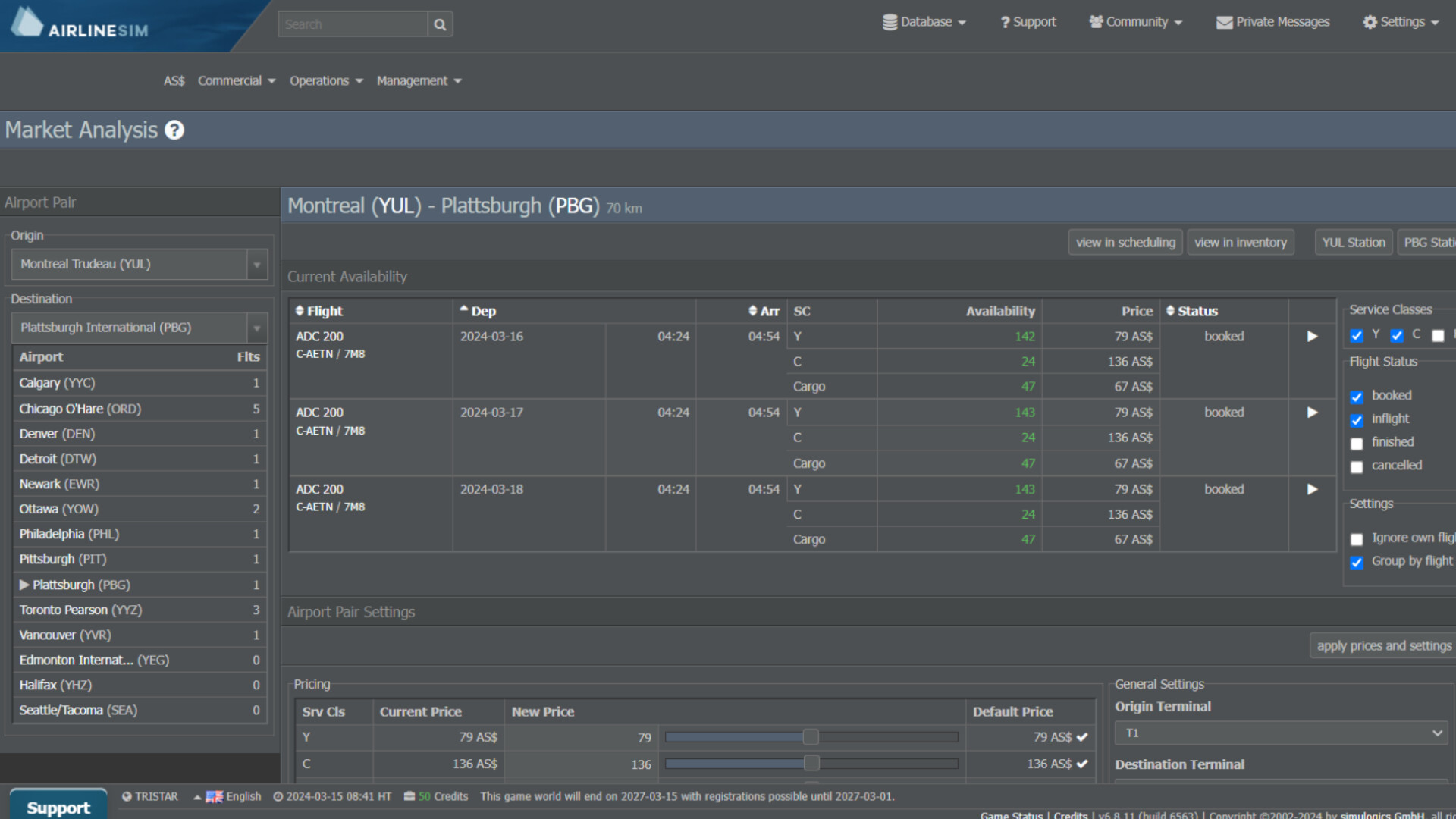Check the cancelled flight status filter
Viewport: 1456px width, 819px height.
(x=1357, y=467)
